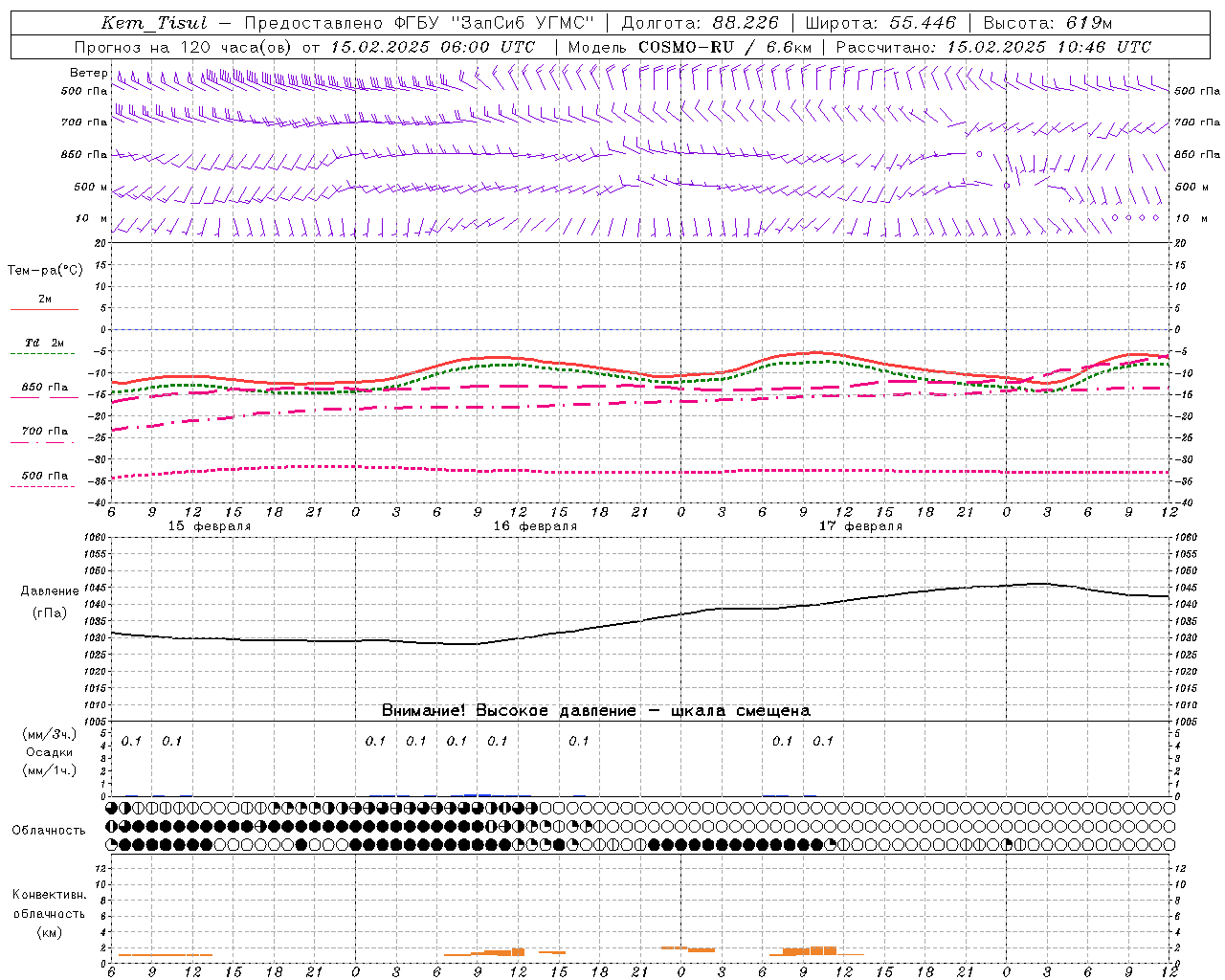Click the Конвективн. convective cloud label

pyautogui.click(x=49, y=895)
